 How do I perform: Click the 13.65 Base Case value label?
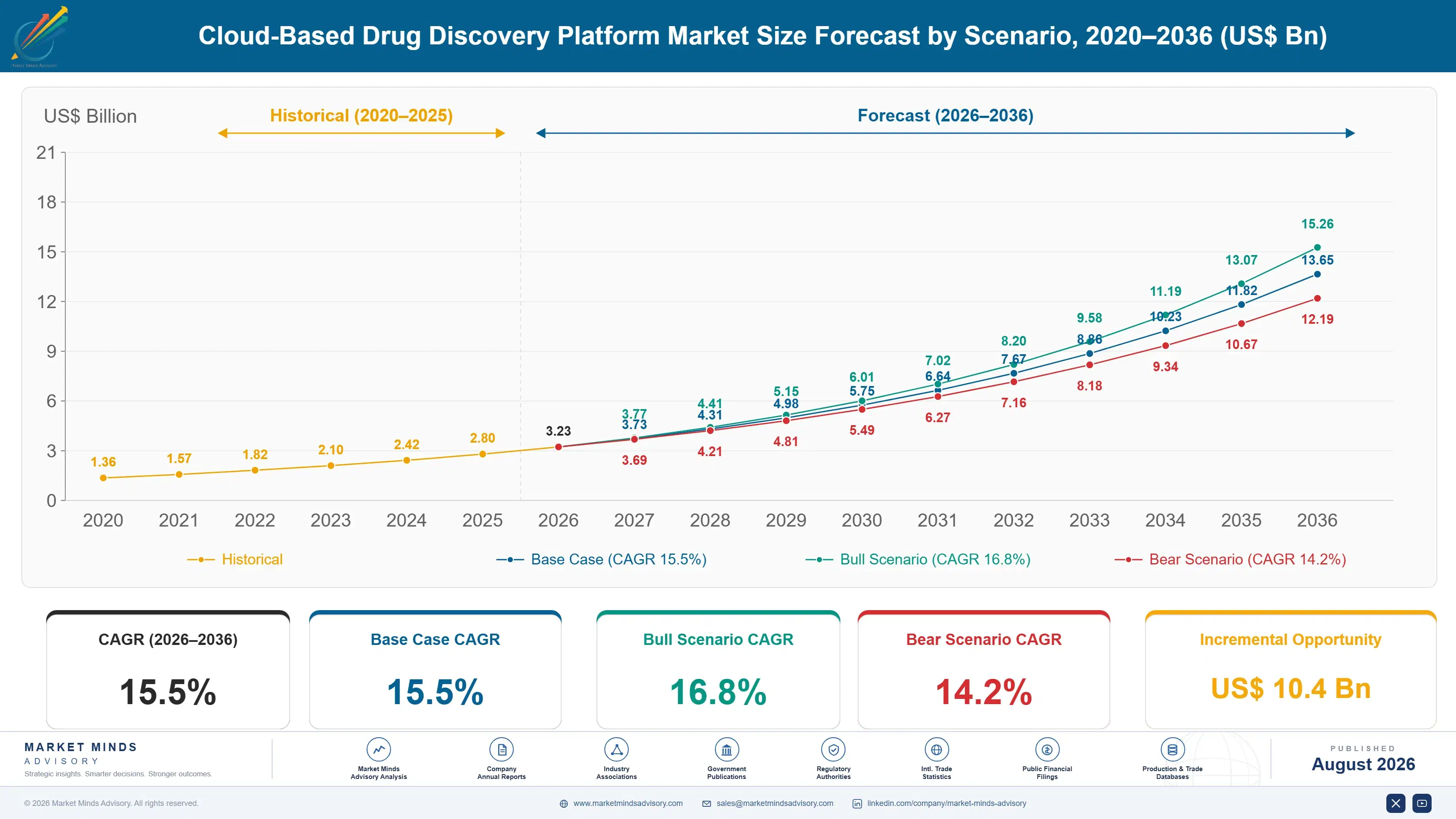[x=1318, y=260]
